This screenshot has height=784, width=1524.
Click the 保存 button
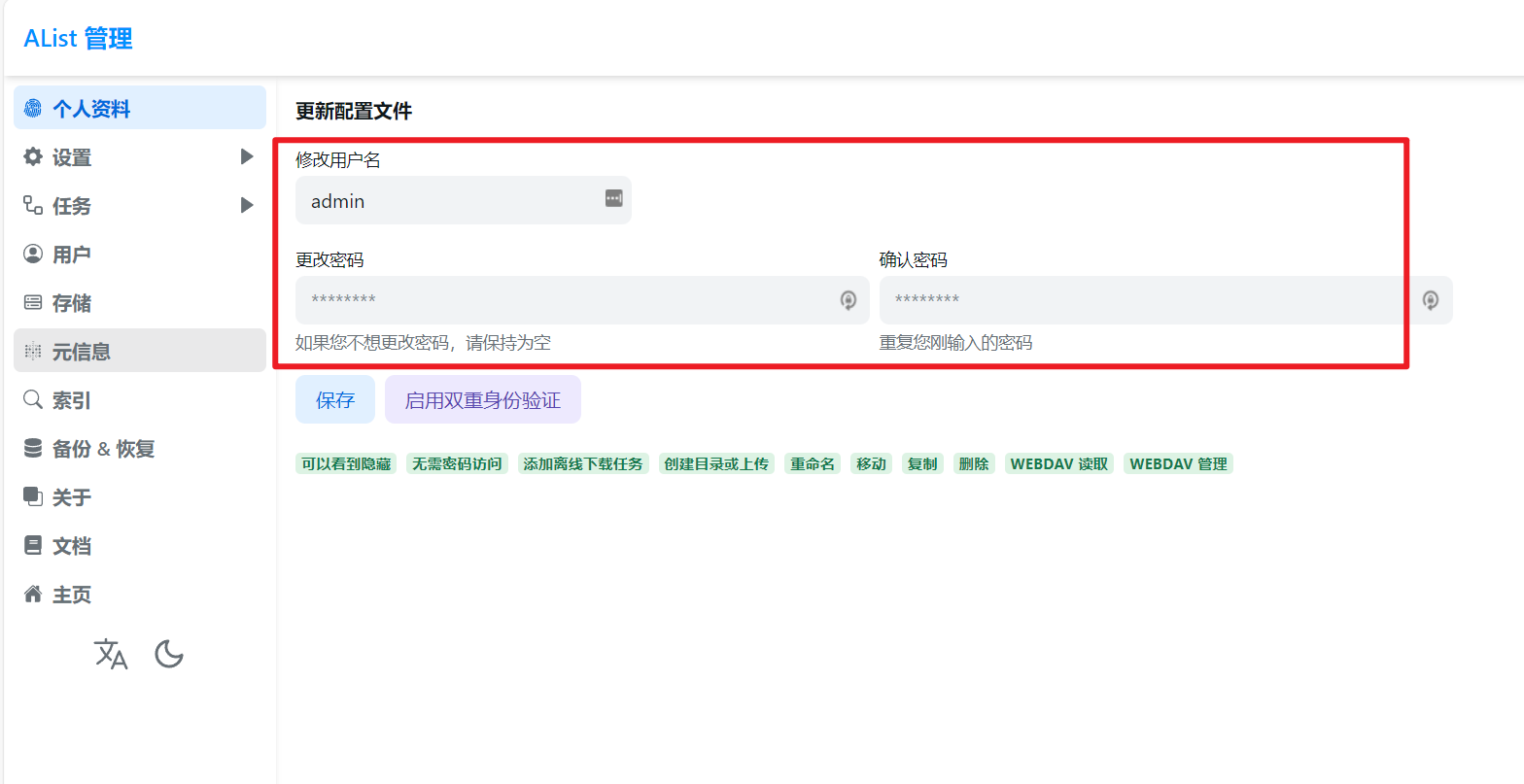(335, 399)
